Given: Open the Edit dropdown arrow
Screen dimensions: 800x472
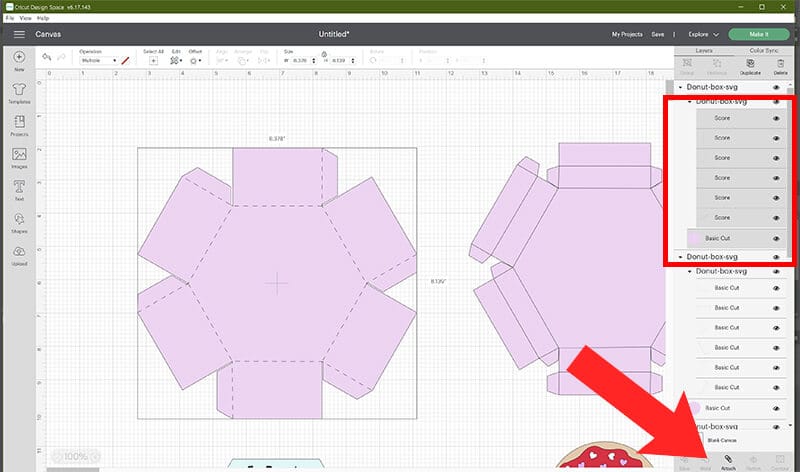Looking at the screenshot, I should [x=181, y=61].
